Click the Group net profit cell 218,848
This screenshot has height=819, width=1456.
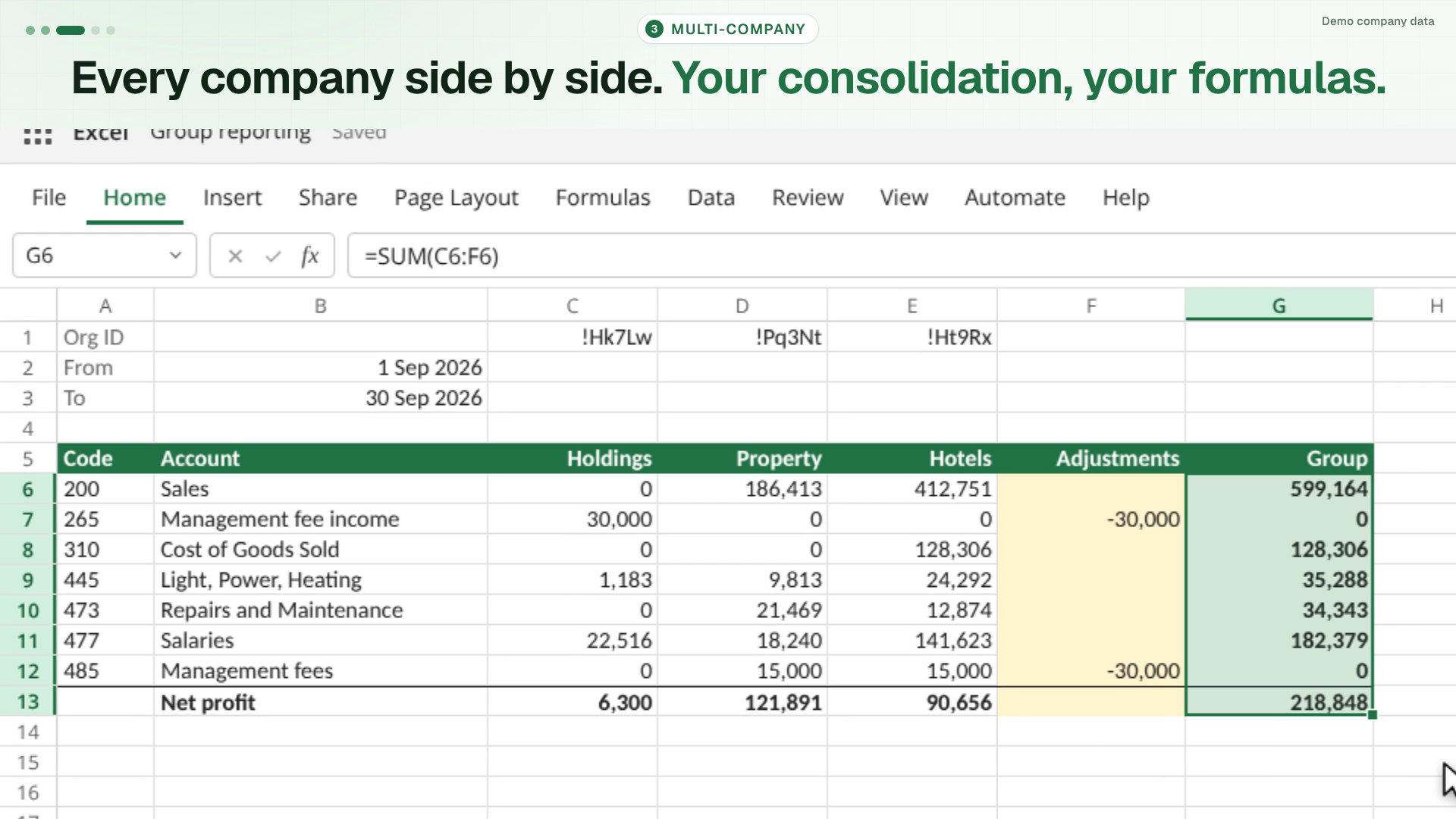1279,702
